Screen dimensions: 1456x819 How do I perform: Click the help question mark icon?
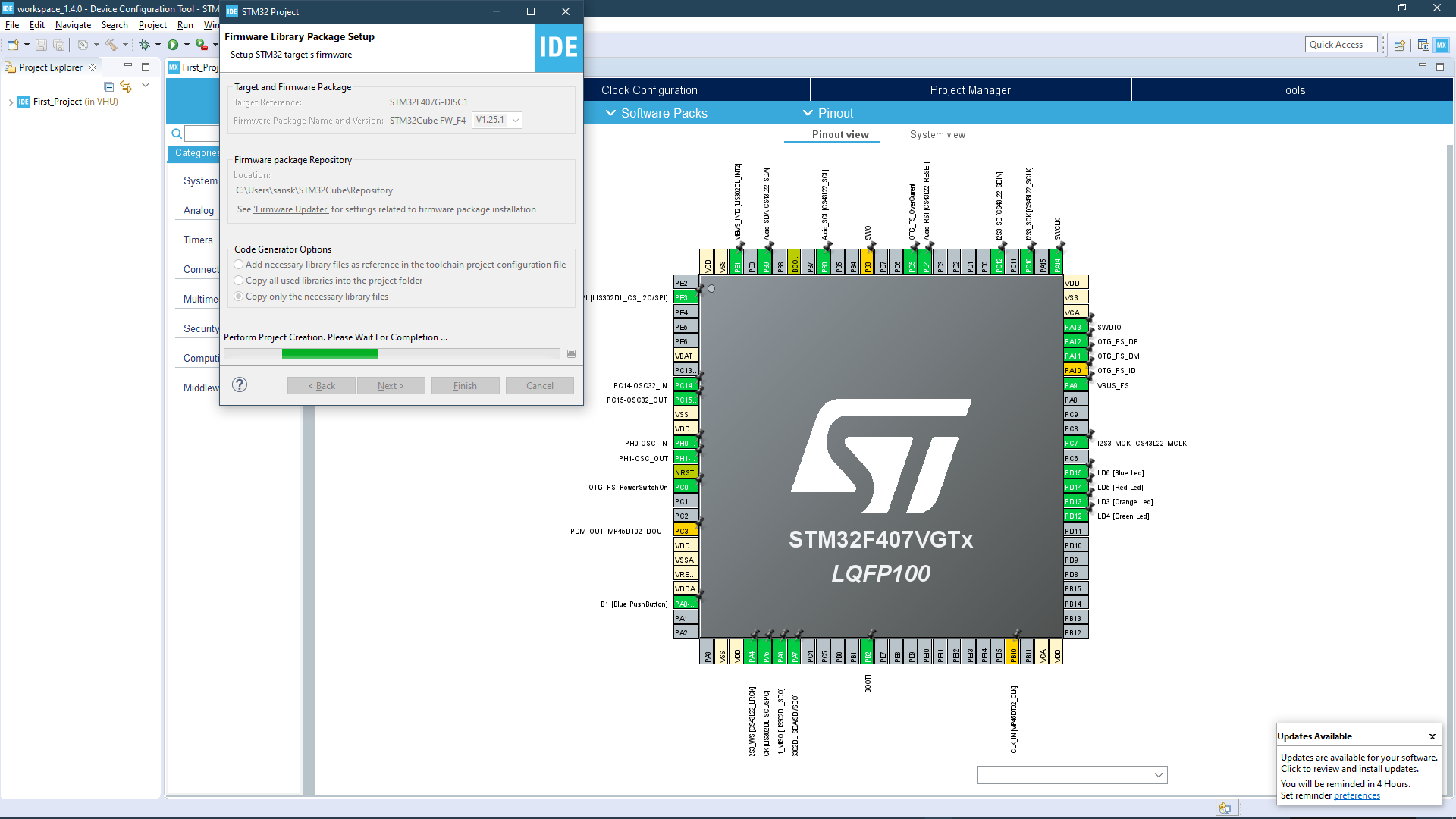240,385
